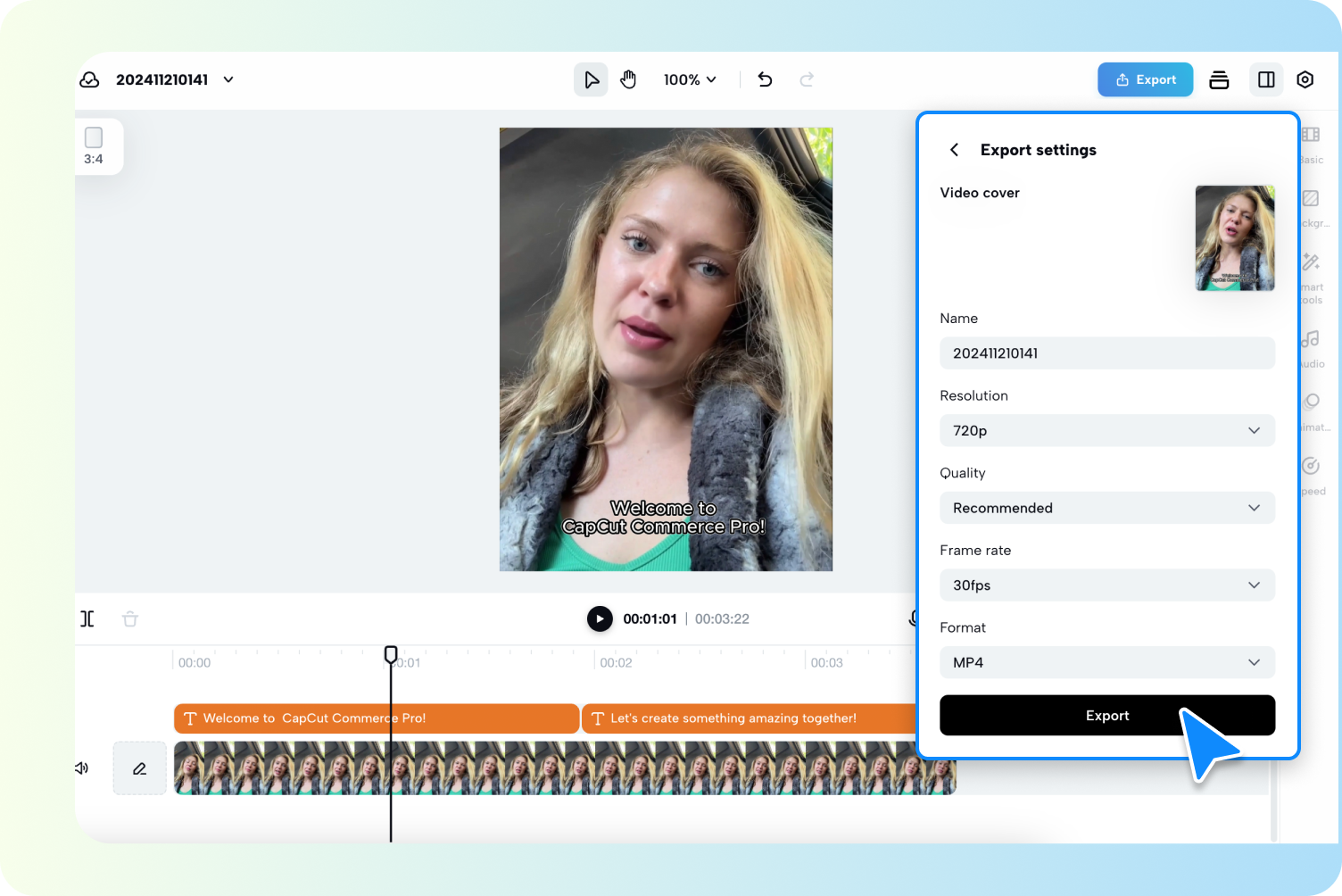Viewport: 1342px width, 896px height.
Task: Activate the hand pan tool
Action: click(x=628, y=79)
